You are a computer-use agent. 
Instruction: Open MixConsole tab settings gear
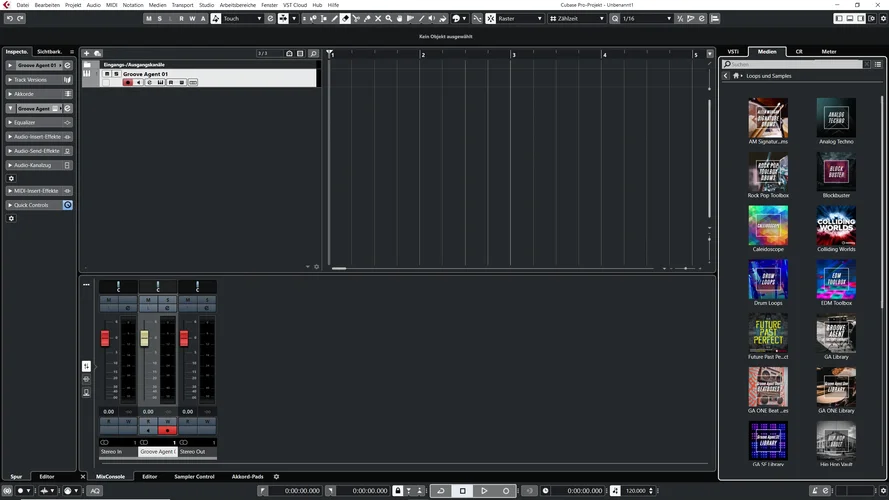pos(277,477)
